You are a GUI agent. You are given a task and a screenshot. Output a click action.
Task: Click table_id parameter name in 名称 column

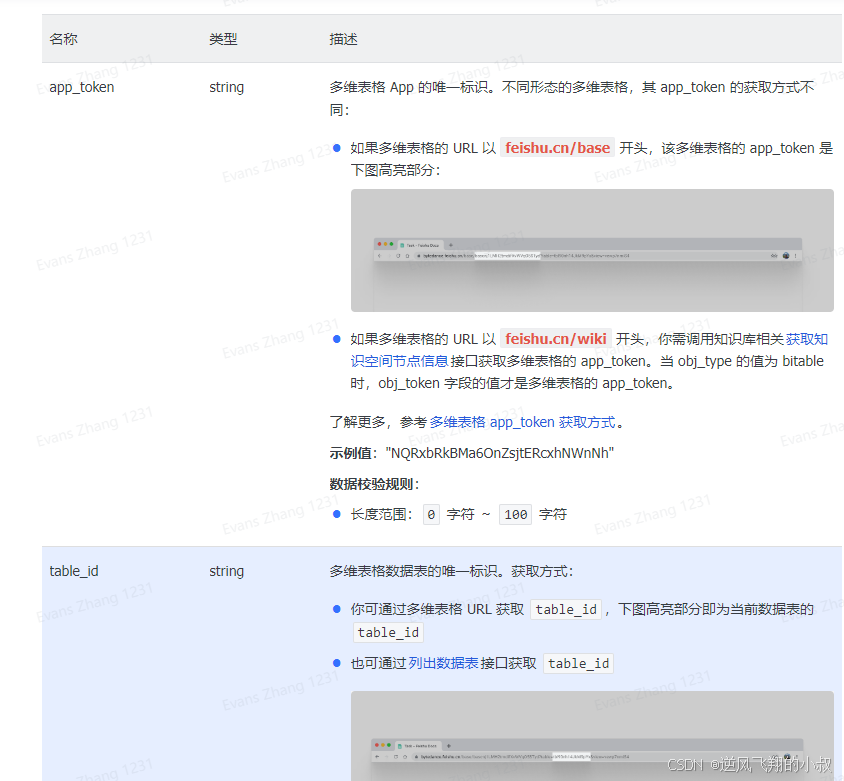pyautogui.click(x=74, y=571)
